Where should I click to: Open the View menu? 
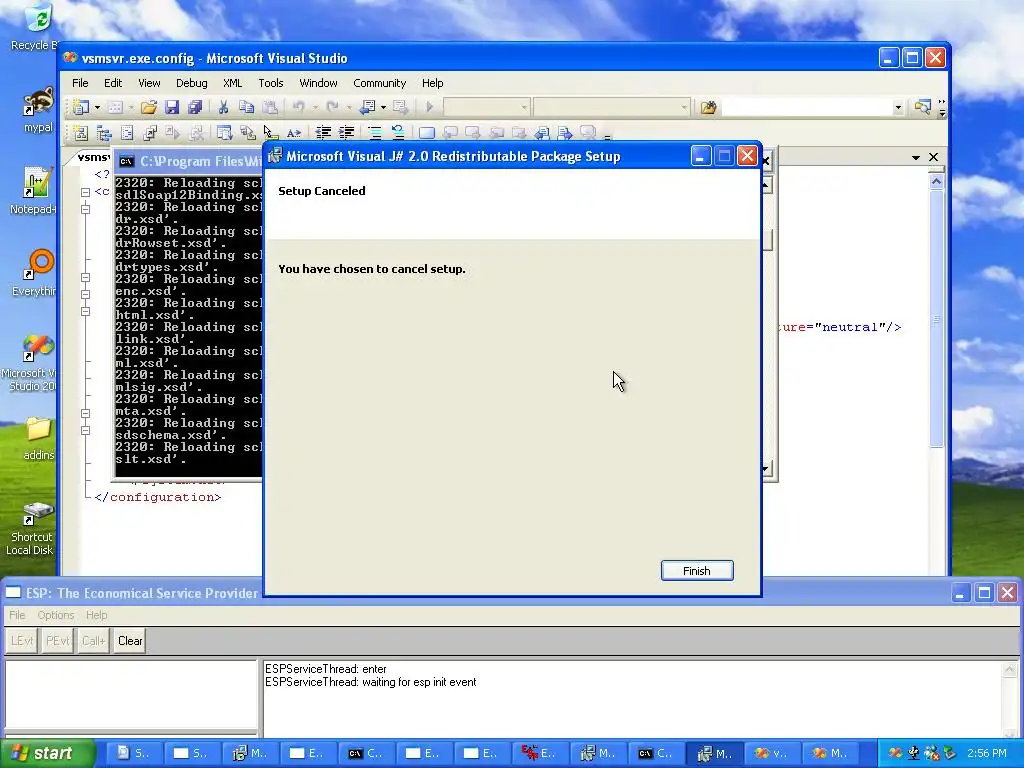pos(149,83)
